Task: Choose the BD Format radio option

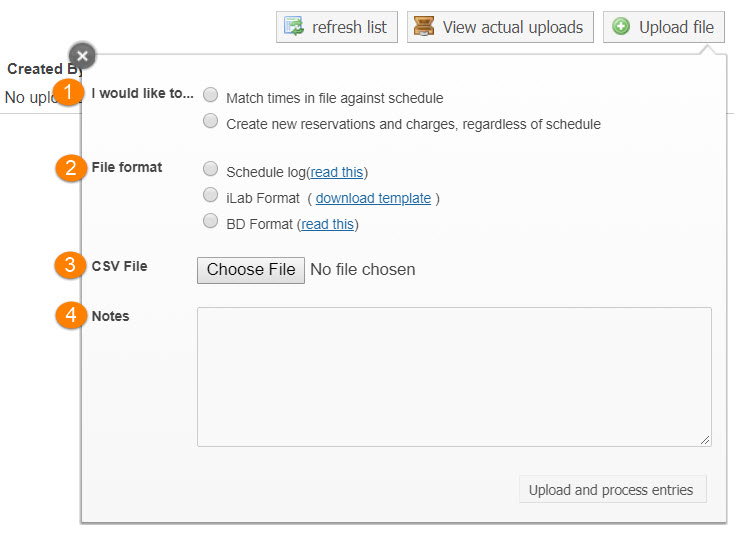Action: [x=211, y=221]
